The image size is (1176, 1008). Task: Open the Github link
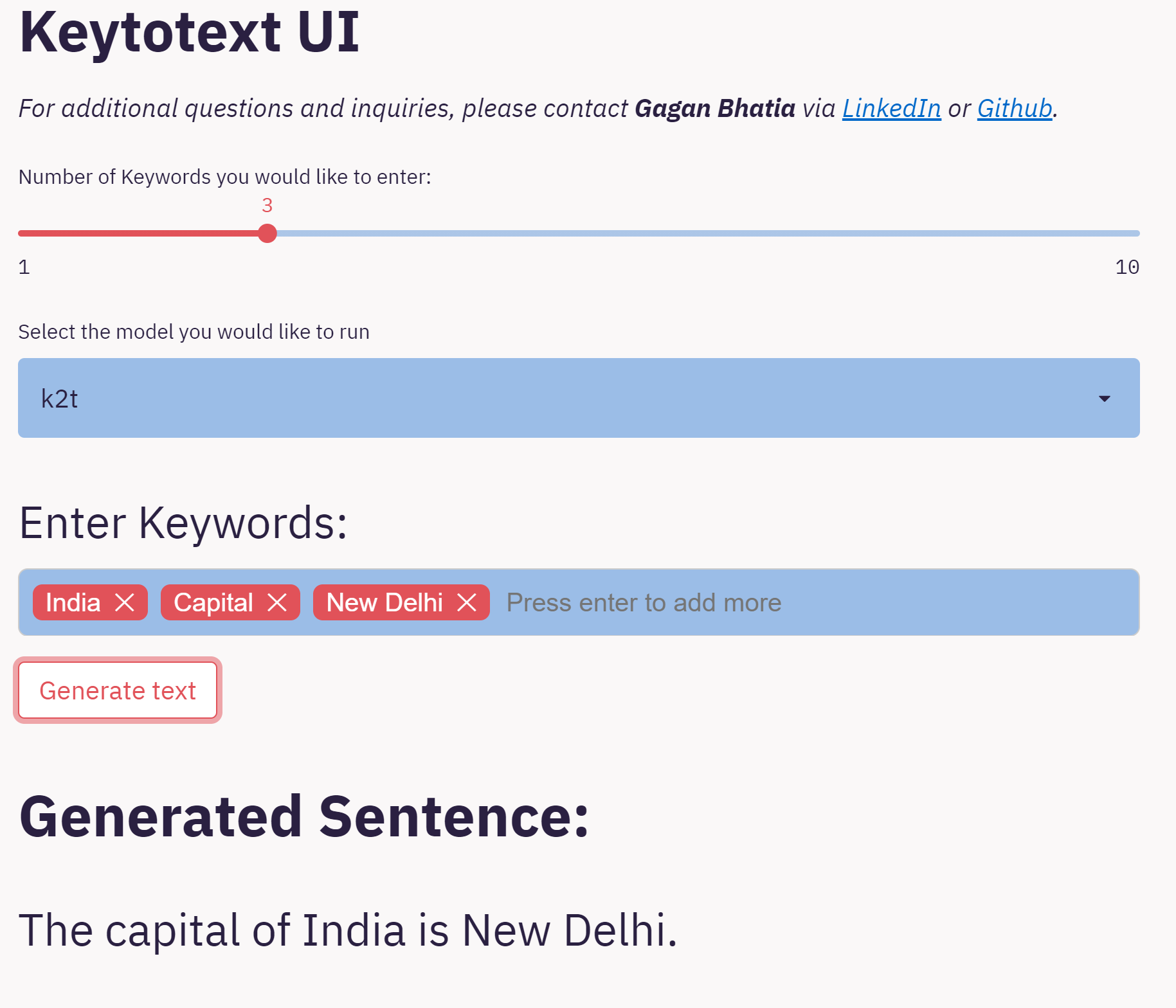click(x=1015, y=108)
